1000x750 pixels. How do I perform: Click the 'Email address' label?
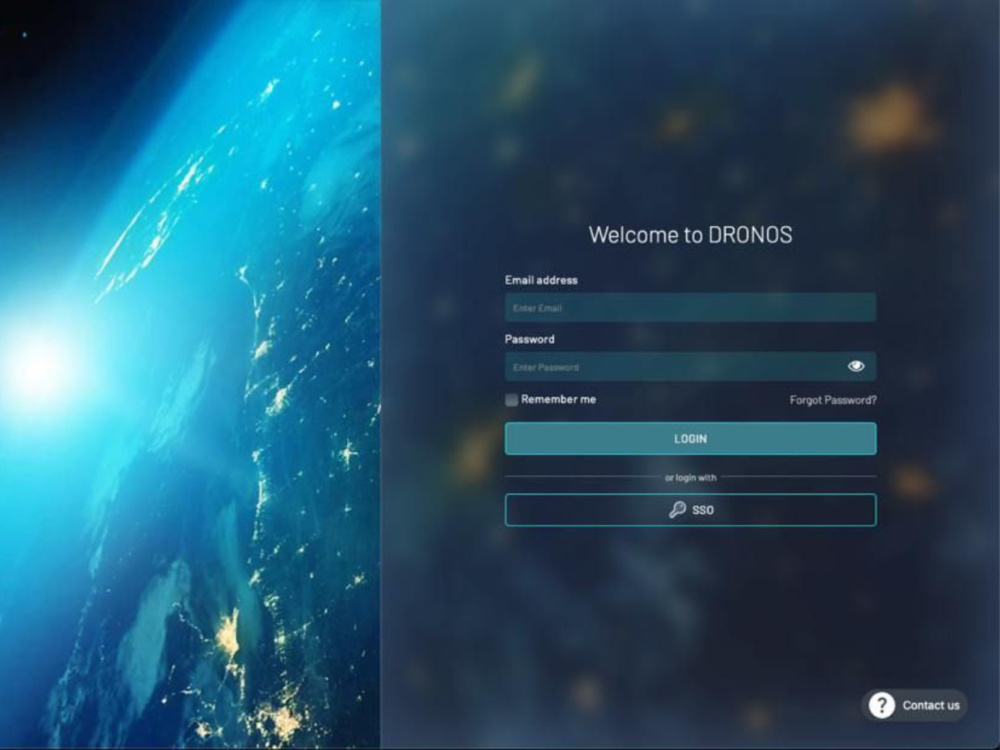pos(541,280)
